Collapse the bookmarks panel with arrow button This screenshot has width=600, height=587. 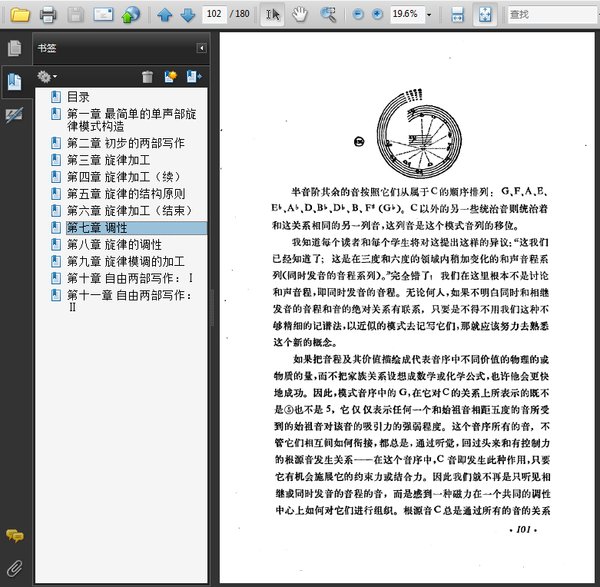point(201,48)
